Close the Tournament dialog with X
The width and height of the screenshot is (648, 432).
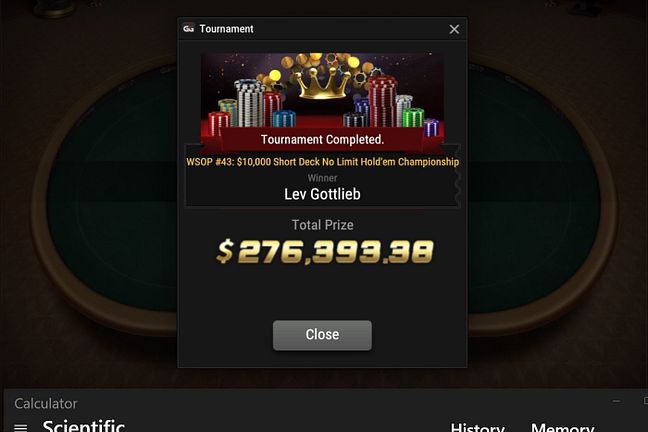(x=454, y=29)
